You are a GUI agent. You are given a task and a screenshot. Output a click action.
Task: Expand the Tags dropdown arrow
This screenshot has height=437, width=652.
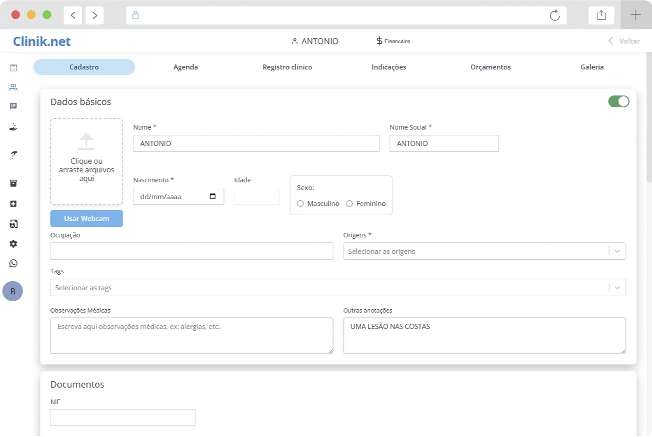tap(617, 288)
